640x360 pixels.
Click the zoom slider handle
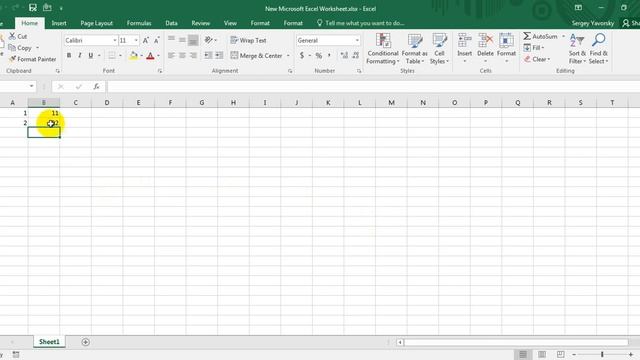pos(602,354)
